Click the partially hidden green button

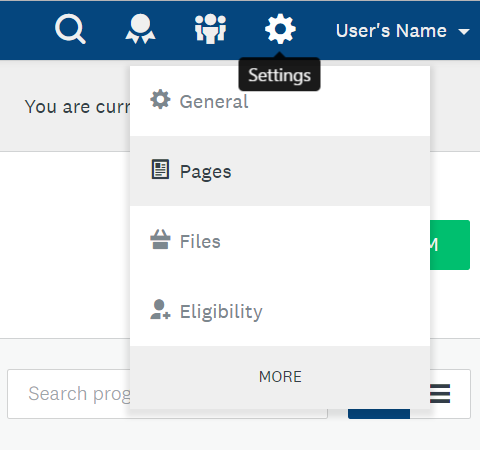pyautogui.click(x=450, y=245)
